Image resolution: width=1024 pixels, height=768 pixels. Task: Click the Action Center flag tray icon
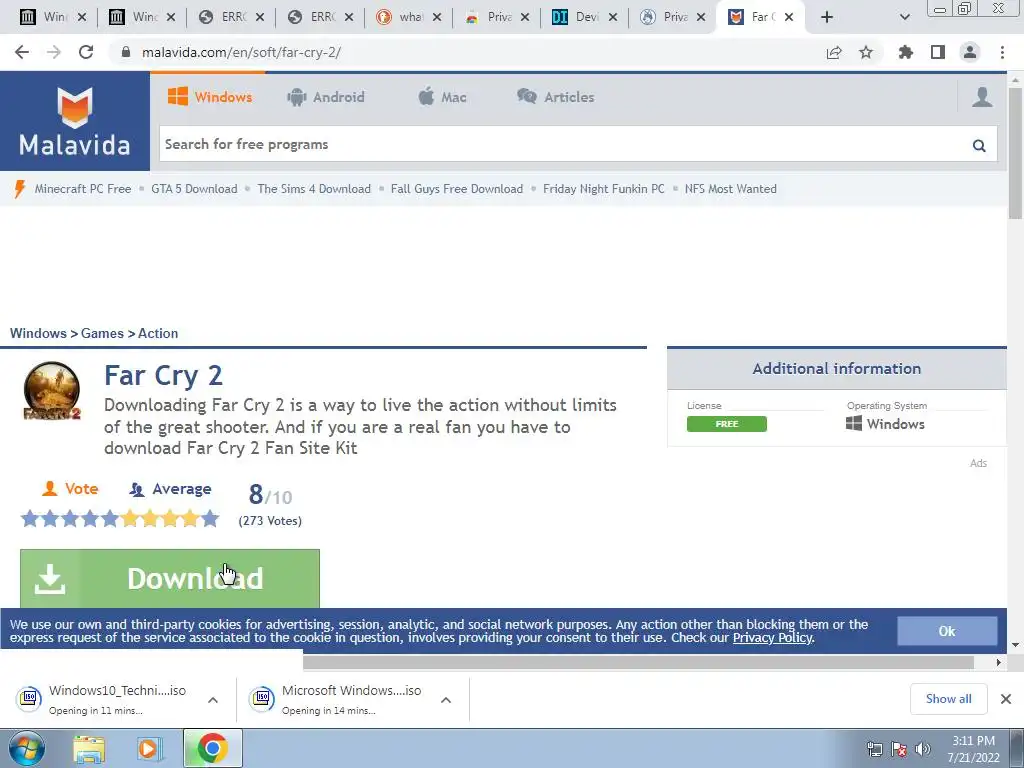899,749
